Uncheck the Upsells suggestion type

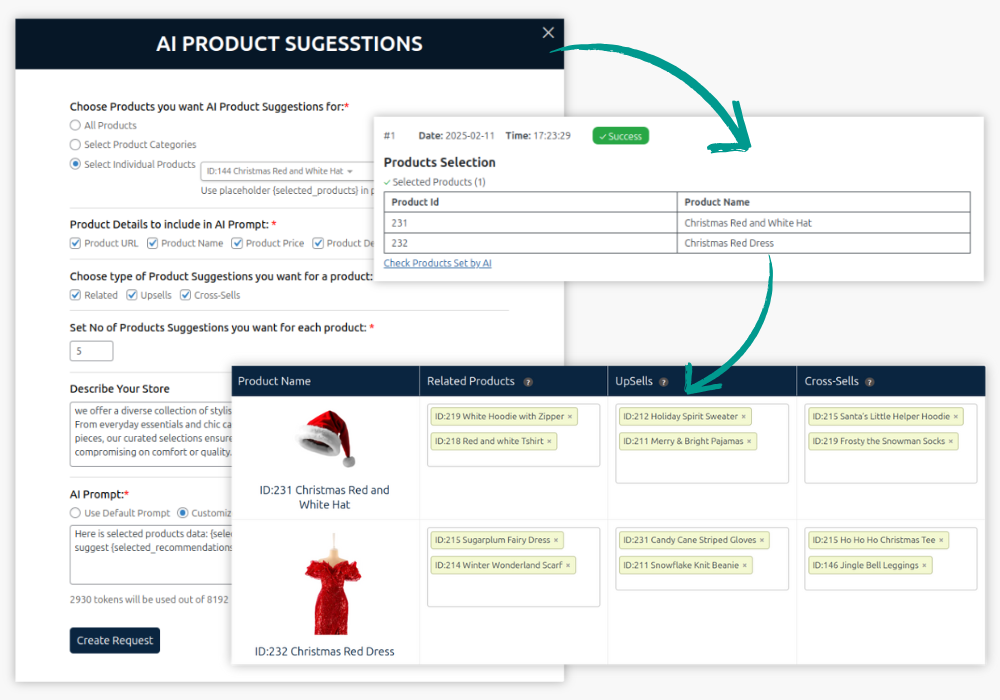tap(132, 295)
